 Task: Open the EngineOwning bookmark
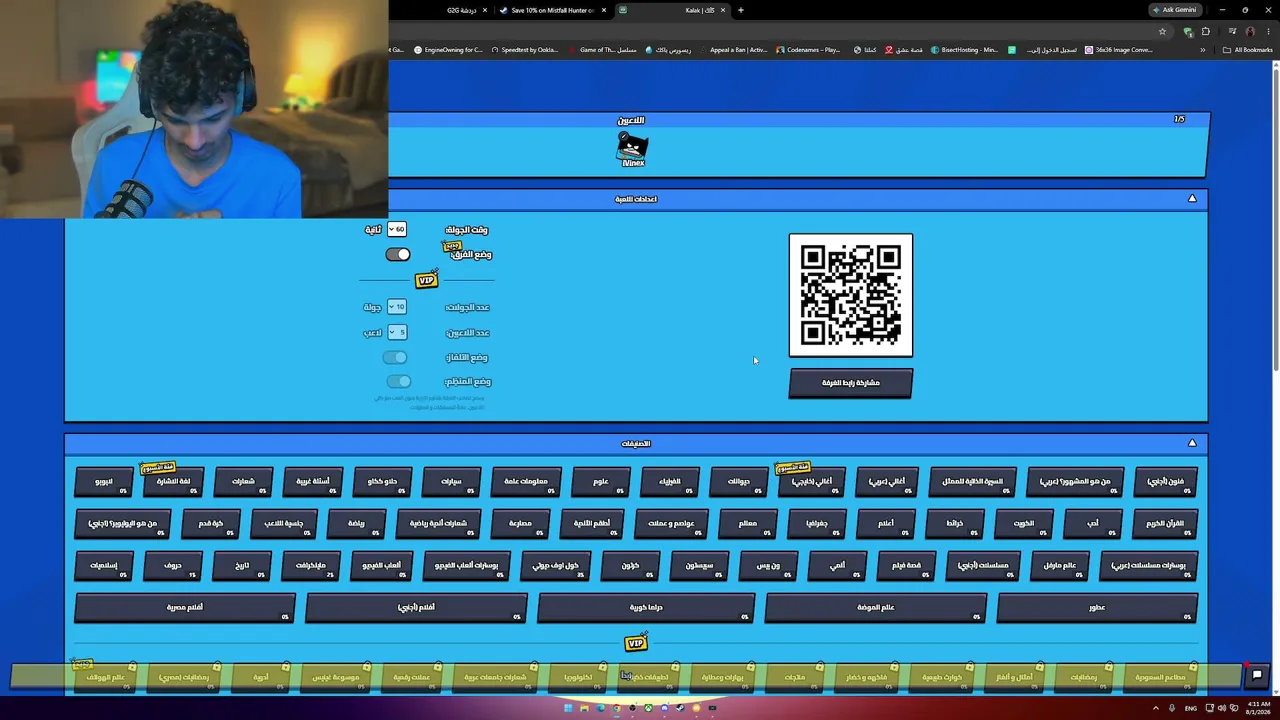pyautogui.click(x=449, y=50)
